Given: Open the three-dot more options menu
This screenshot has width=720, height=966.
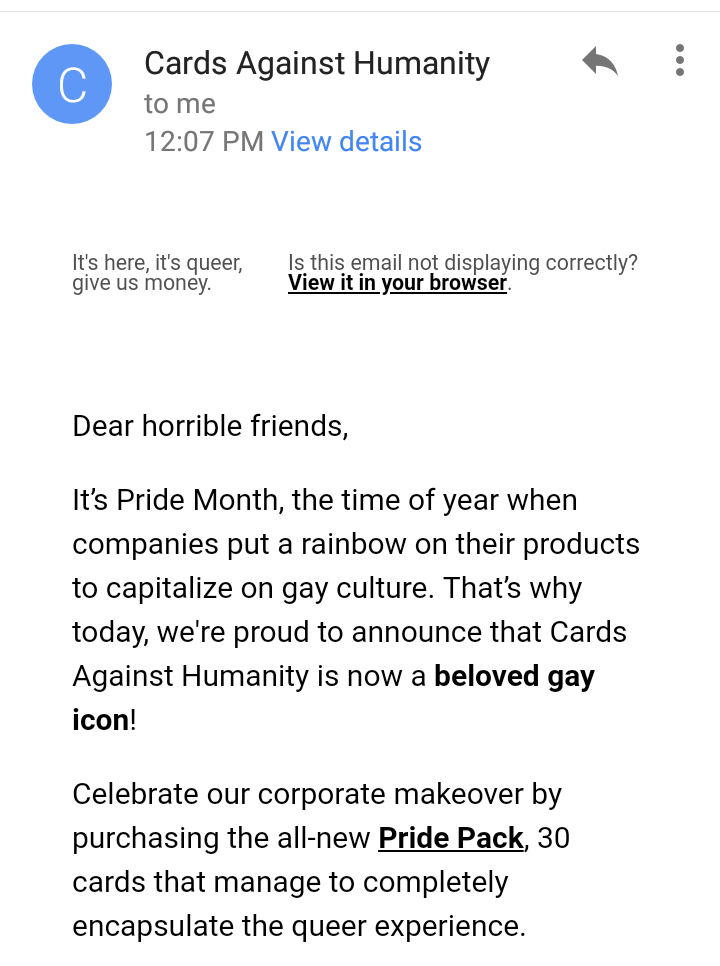Looking at the screenshot, I should [x=680, y=60].
